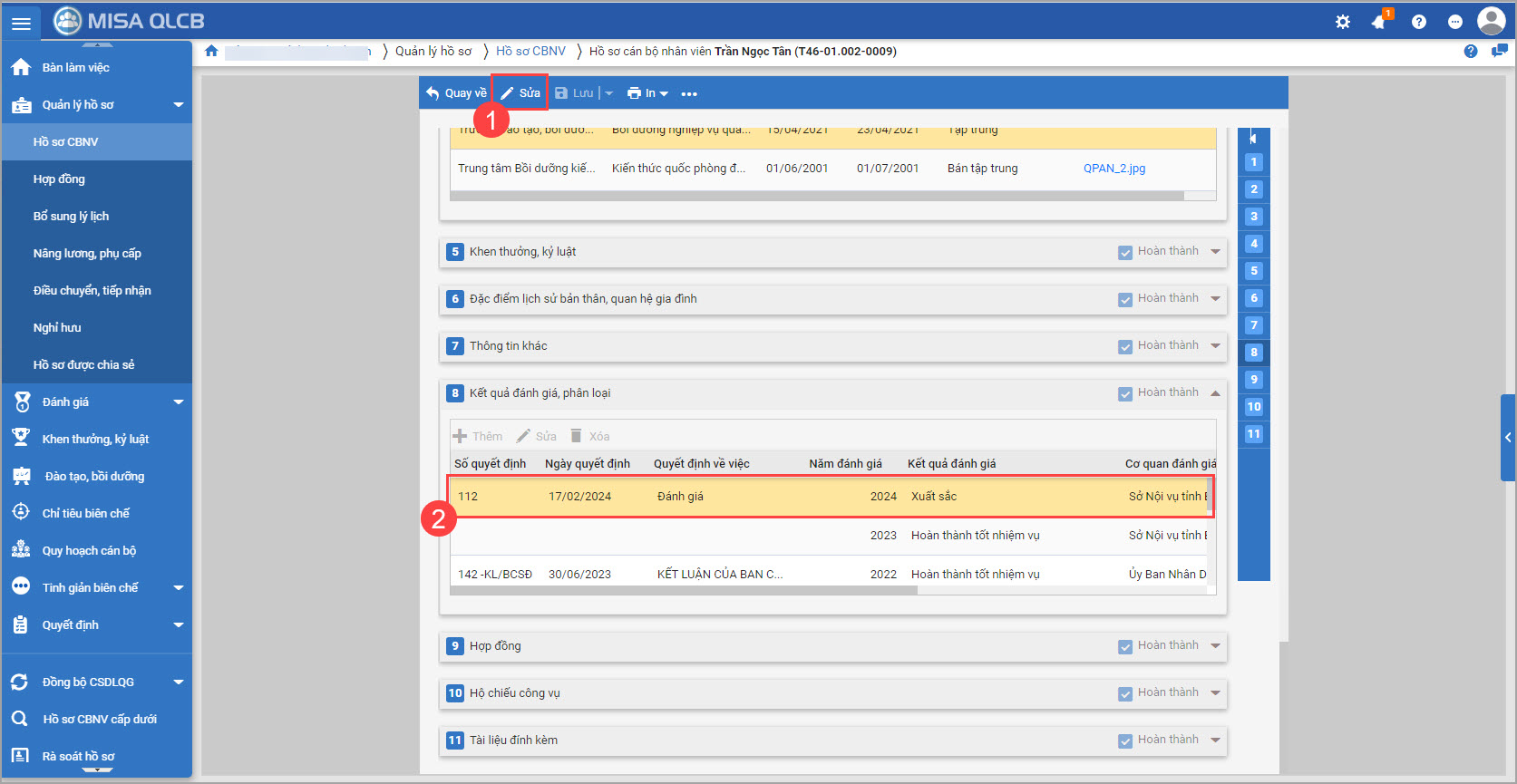Collapse the Kết quả đánh giá section
This screenshot has height=784, width=1517.
(1215, 393)
